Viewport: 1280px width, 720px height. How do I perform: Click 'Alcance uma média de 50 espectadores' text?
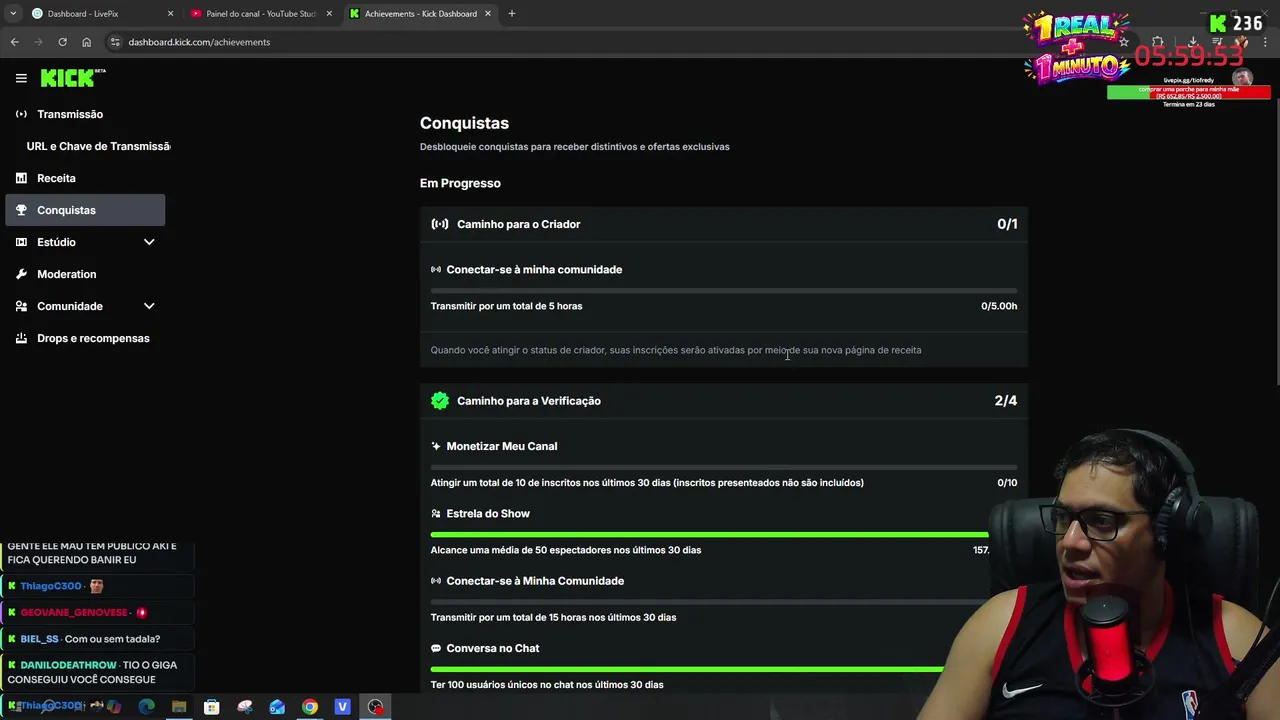[x=566, y=550]
